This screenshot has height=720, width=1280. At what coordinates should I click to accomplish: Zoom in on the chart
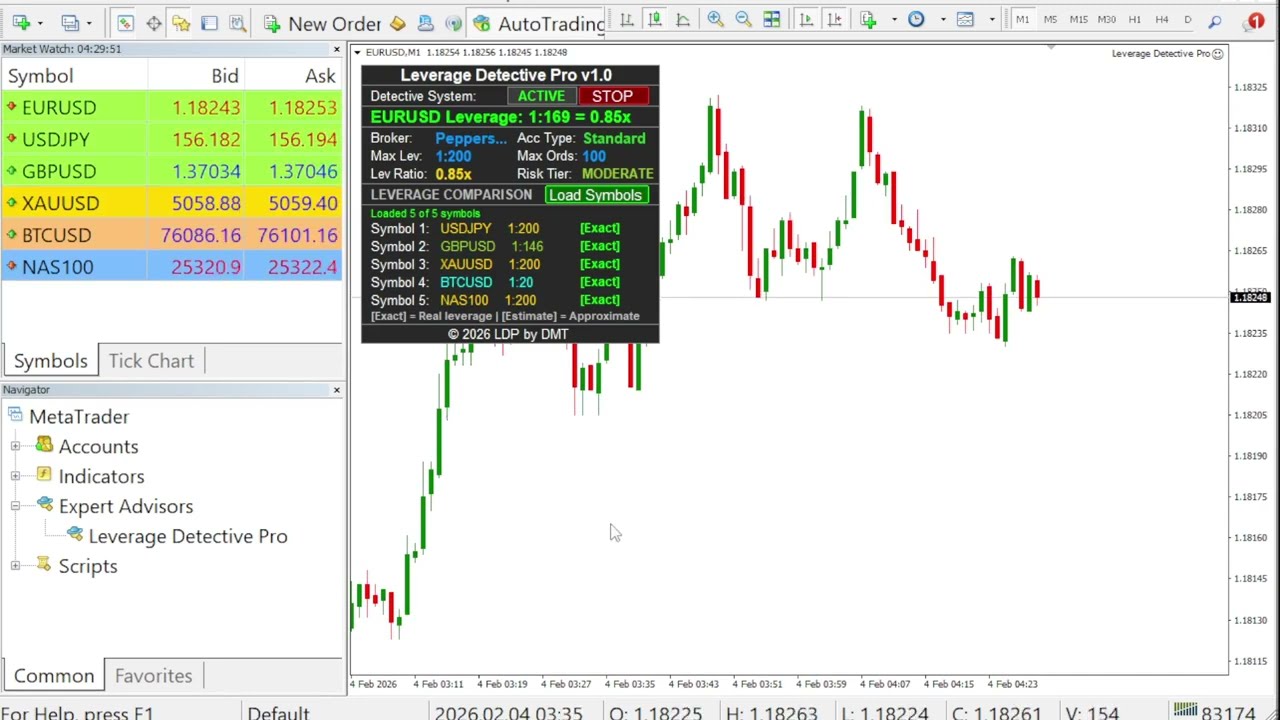[x=715, y=20]
